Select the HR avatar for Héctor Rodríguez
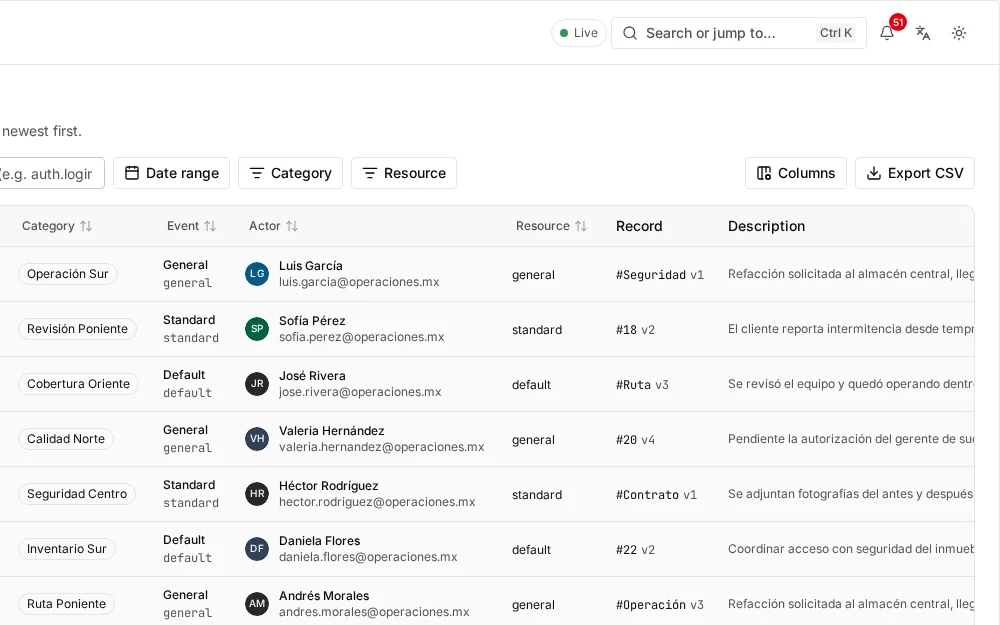This screenshot has width=1000, height=625. pyautogui.click(x=257, y=494)
